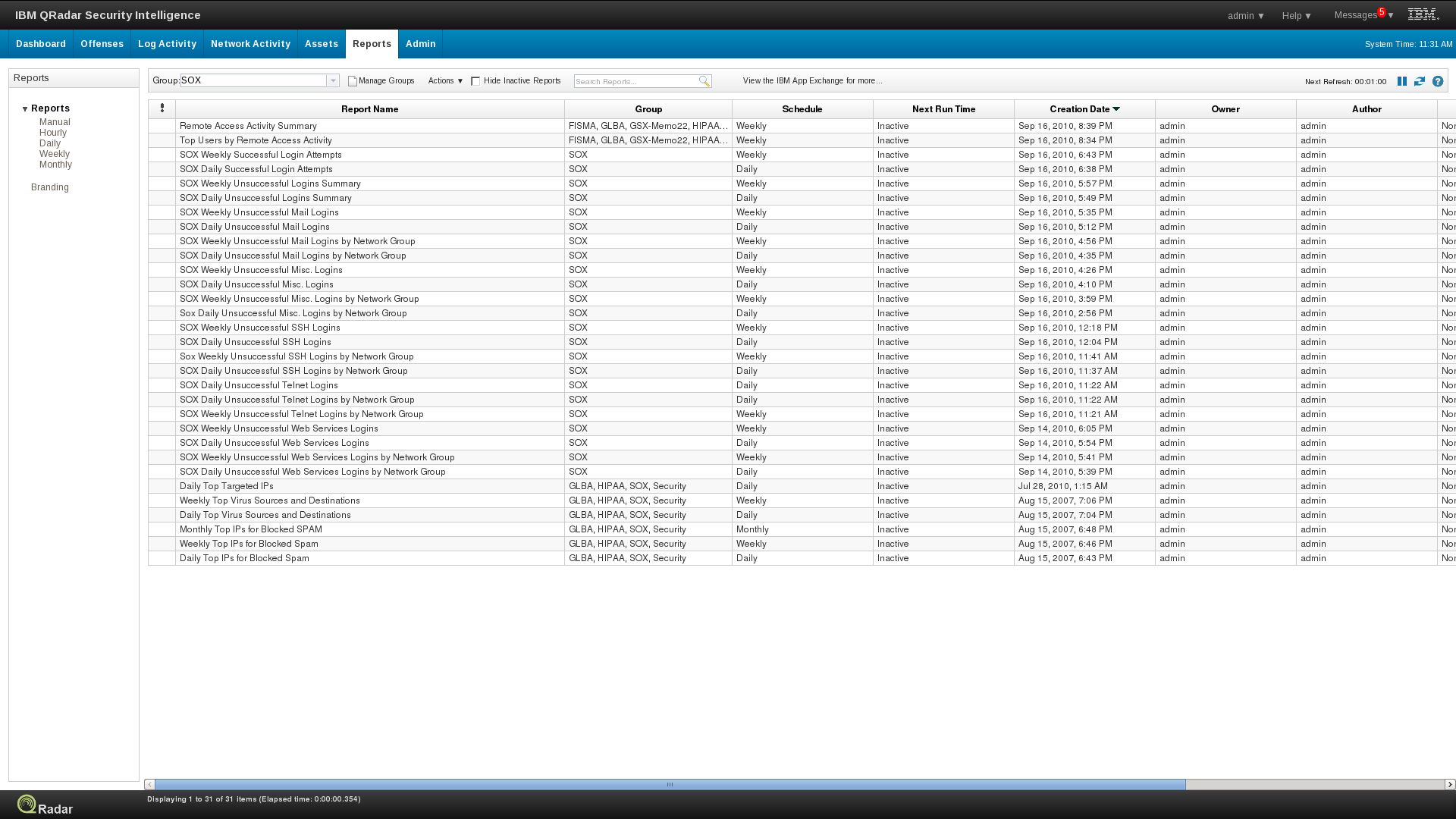Screen dimensions: 1456x819
Task: Open the admin user dropdown
Action: 1244,15
